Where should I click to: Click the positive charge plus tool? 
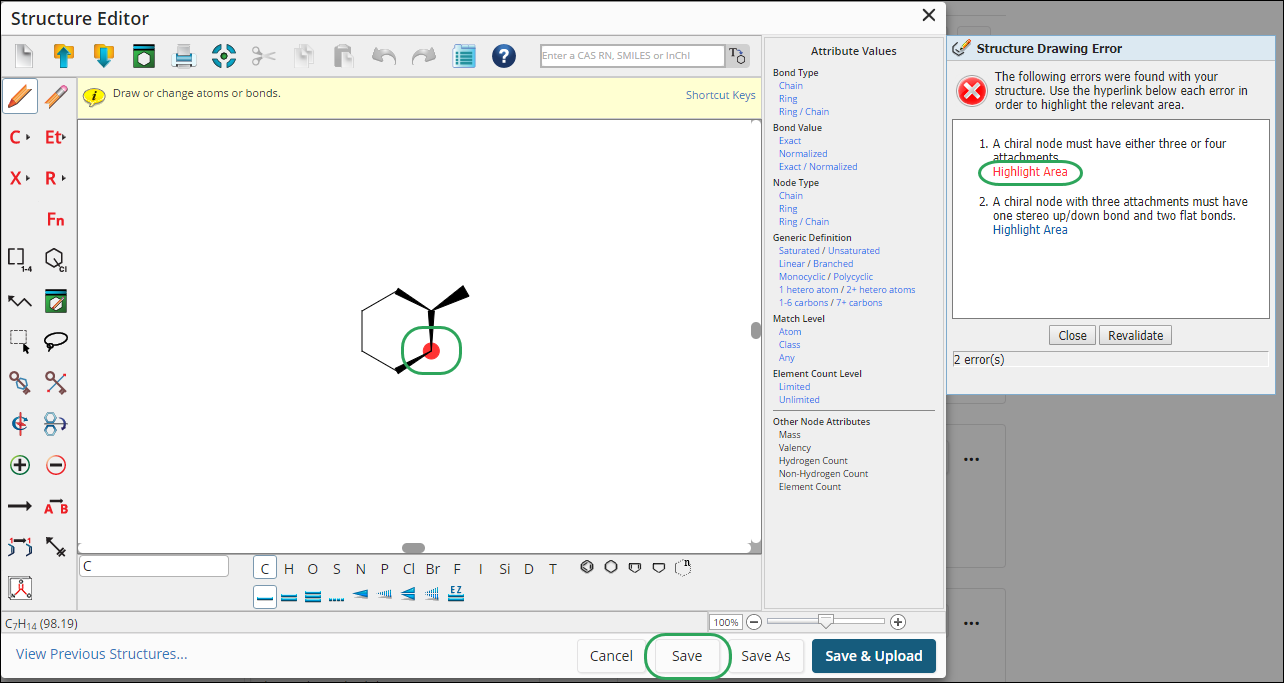20,465
